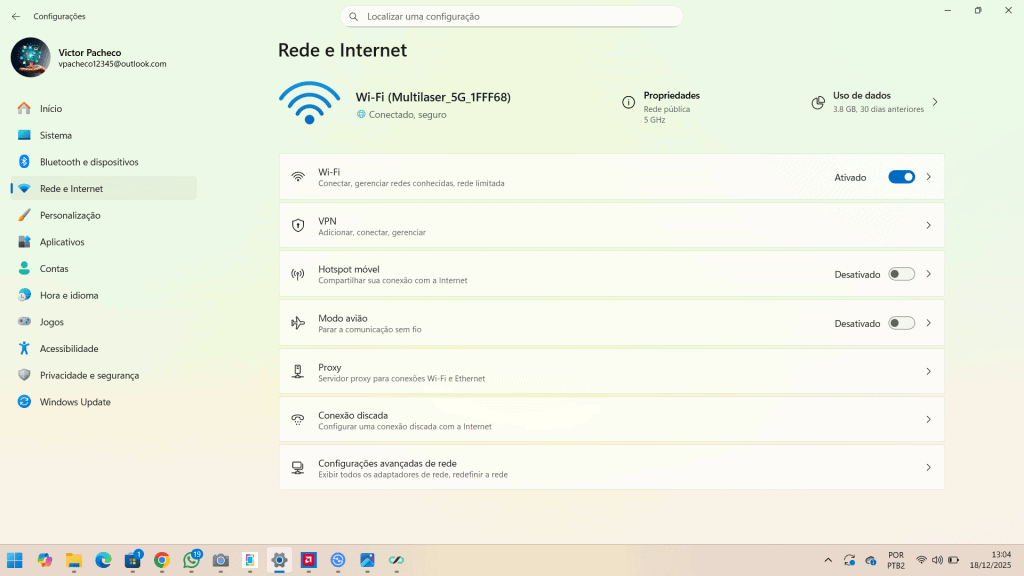
Task: Open Configurações avançadas de rede
Action: click(x=611, y=467)
